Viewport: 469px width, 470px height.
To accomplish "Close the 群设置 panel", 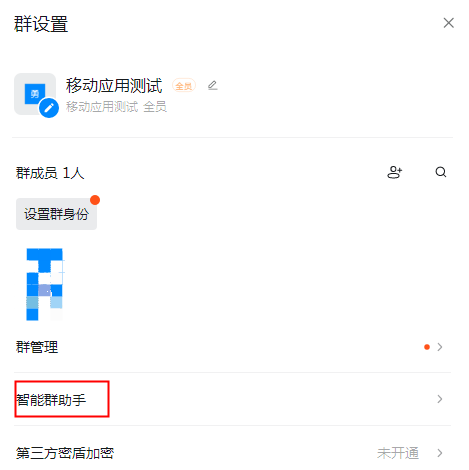I will click(x=448, y=23).
